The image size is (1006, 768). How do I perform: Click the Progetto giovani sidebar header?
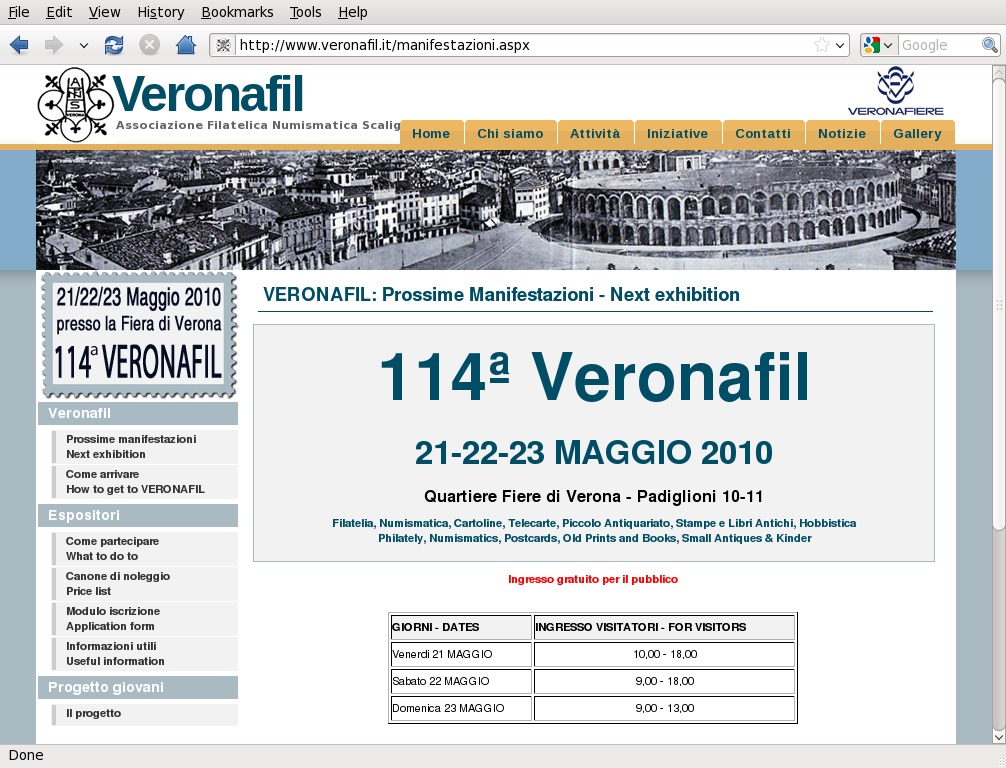138,687
